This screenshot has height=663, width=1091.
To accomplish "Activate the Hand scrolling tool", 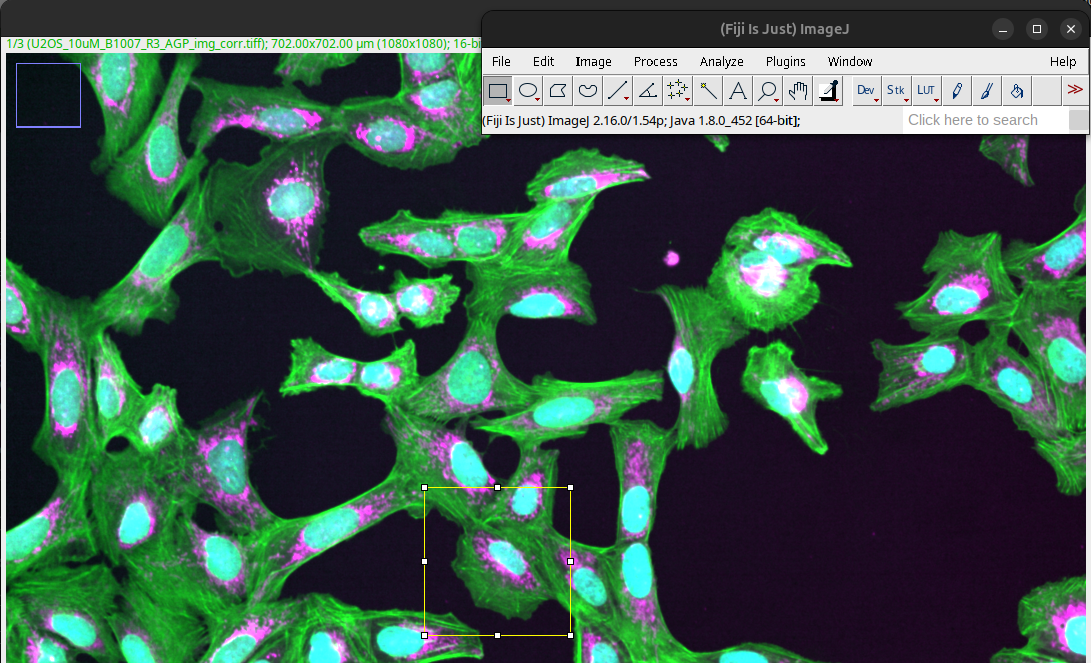I will 798,91.
